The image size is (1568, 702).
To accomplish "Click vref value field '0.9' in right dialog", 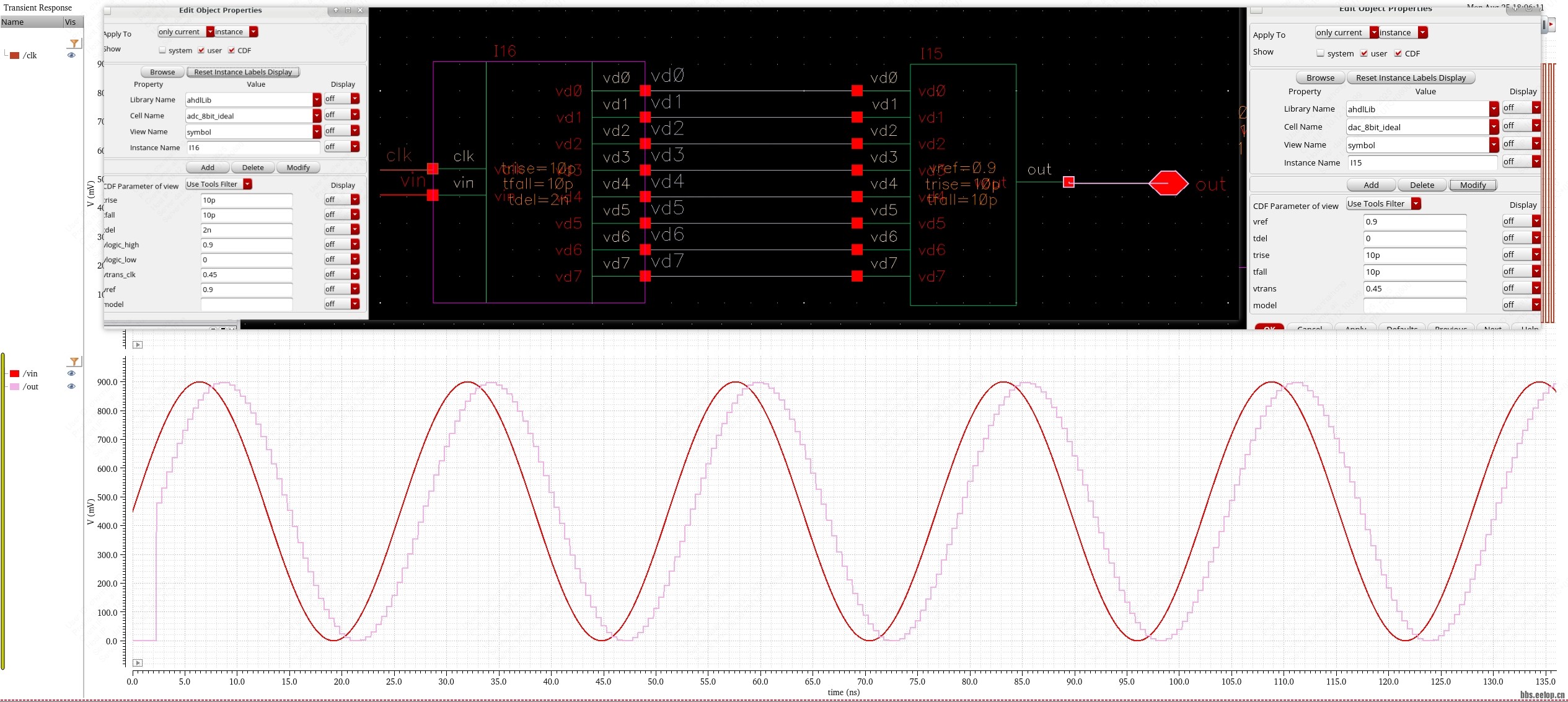I will click(1415, 221).
